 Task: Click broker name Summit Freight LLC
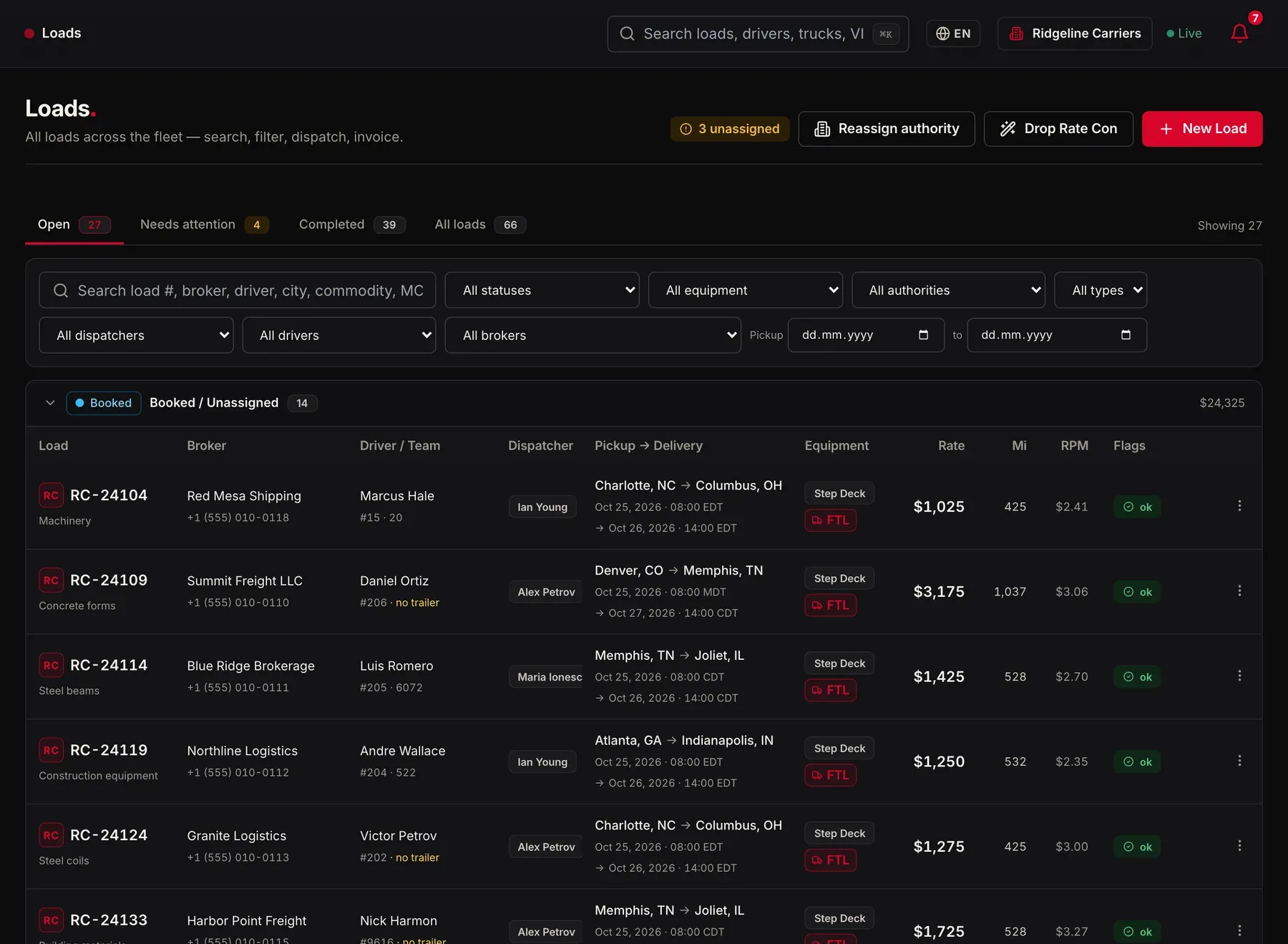245,581
